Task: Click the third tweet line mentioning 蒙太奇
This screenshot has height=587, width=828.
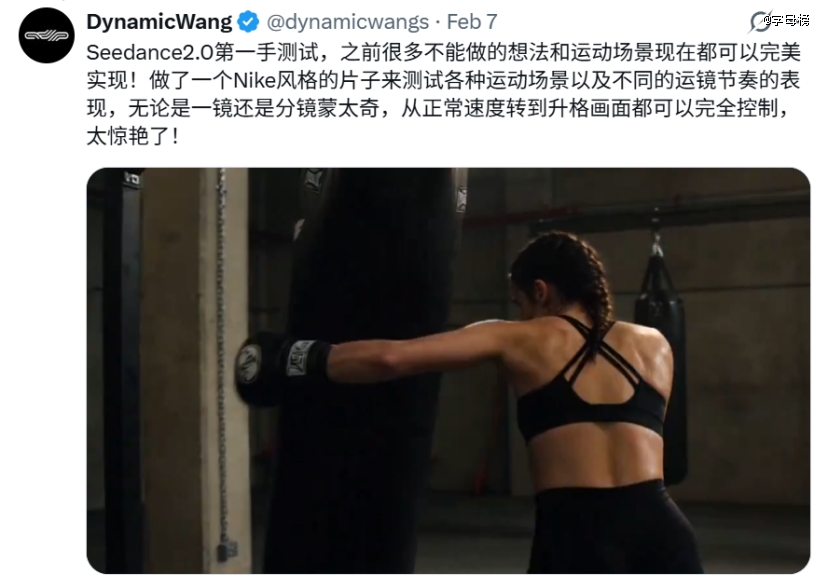Action: (439, 109)
